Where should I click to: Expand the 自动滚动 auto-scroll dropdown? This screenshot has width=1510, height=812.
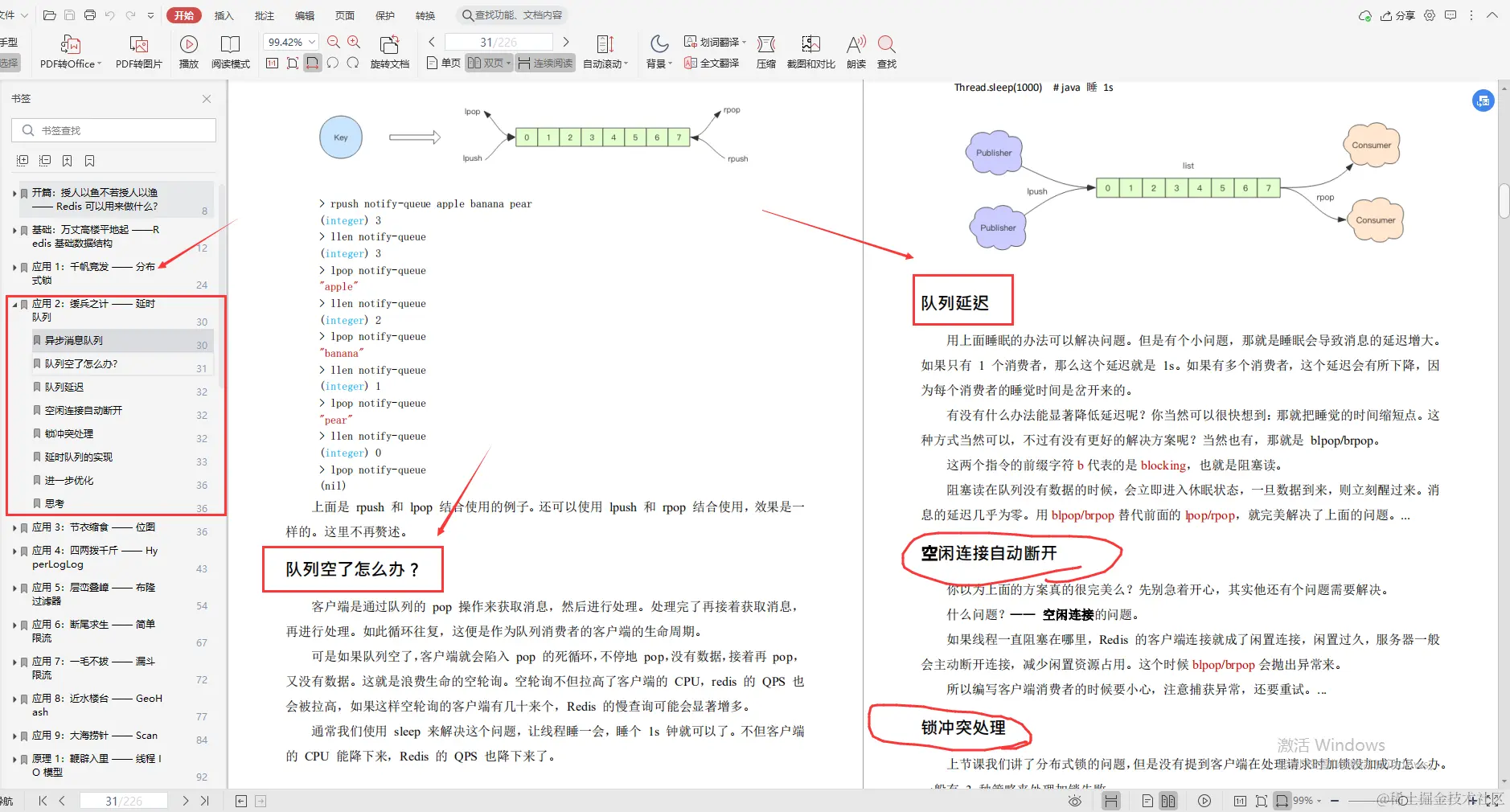[x=627, y=64]
